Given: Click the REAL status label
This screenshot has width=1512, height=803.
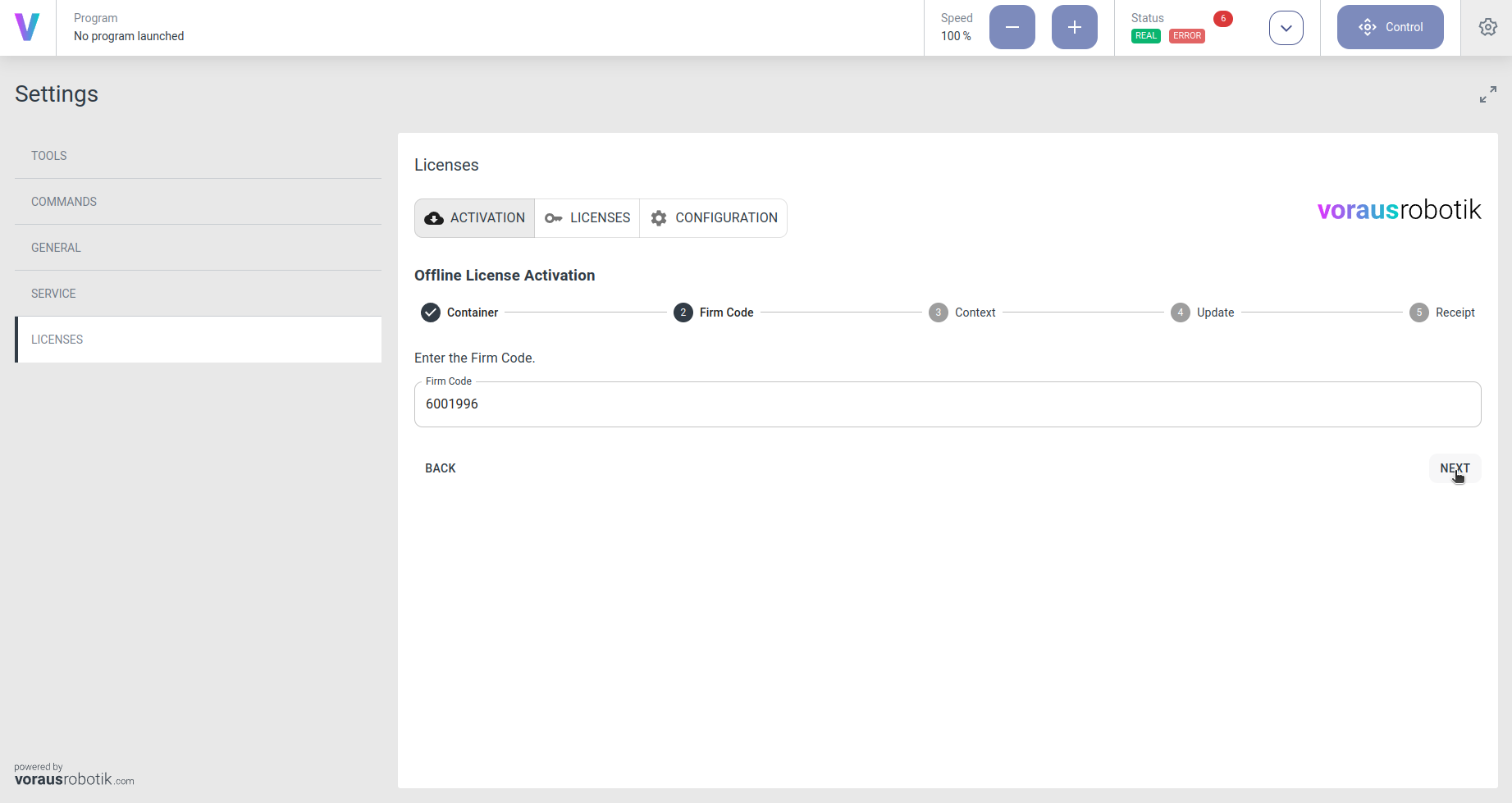Looking at the screenshot, I should point(1145,36).
